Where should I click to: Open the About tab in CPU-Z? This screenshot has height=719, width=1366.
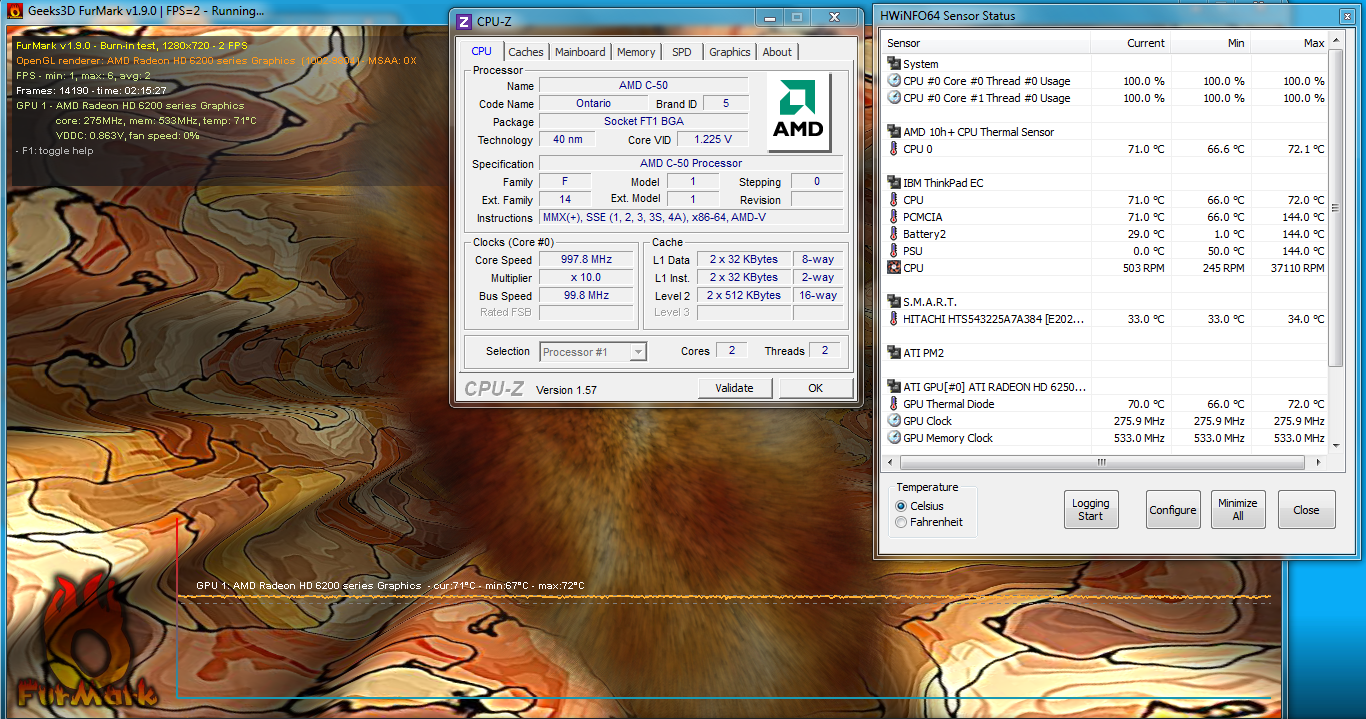tap(777, 52)
